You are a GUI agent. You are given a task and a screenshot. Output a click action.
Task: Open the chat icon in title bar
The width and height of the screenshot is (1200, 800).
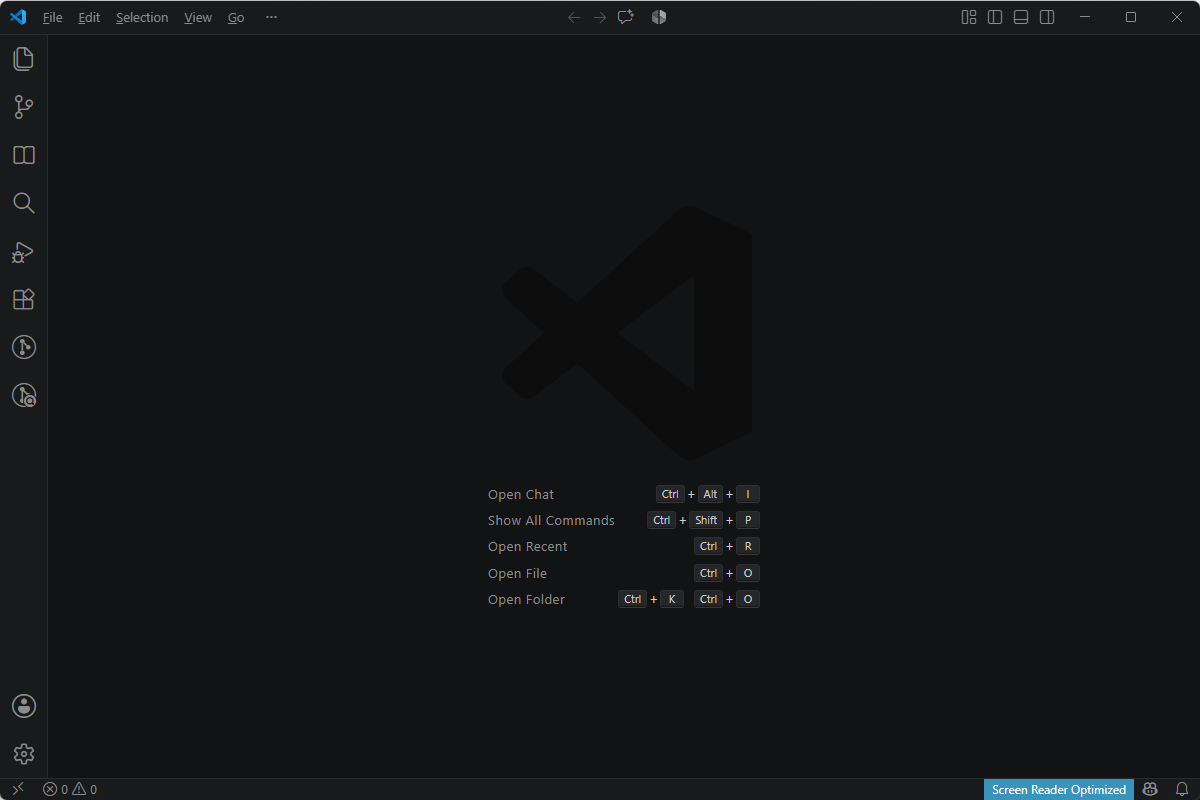pyautogui.click(x=626, y=17)
